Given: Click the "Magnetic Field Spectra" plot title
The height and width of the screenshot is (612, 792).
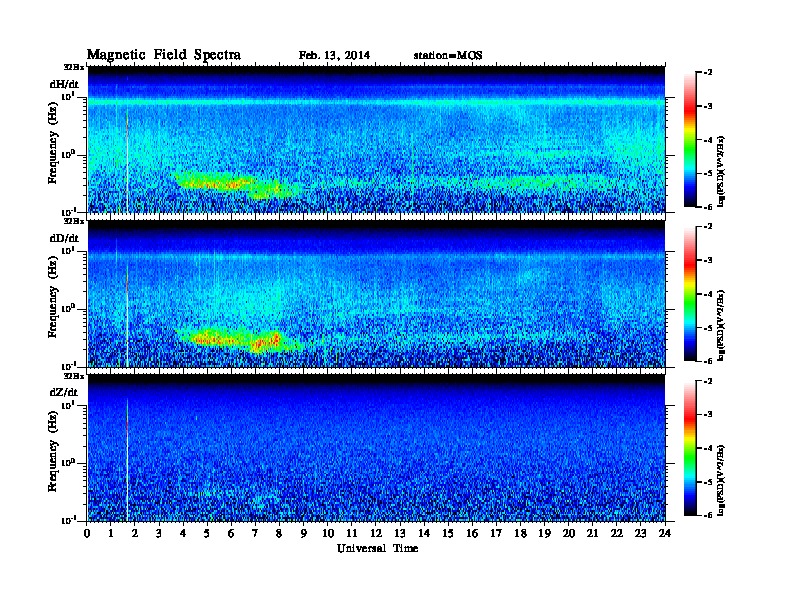Looking at the screenshot, I should click(164, 56).
